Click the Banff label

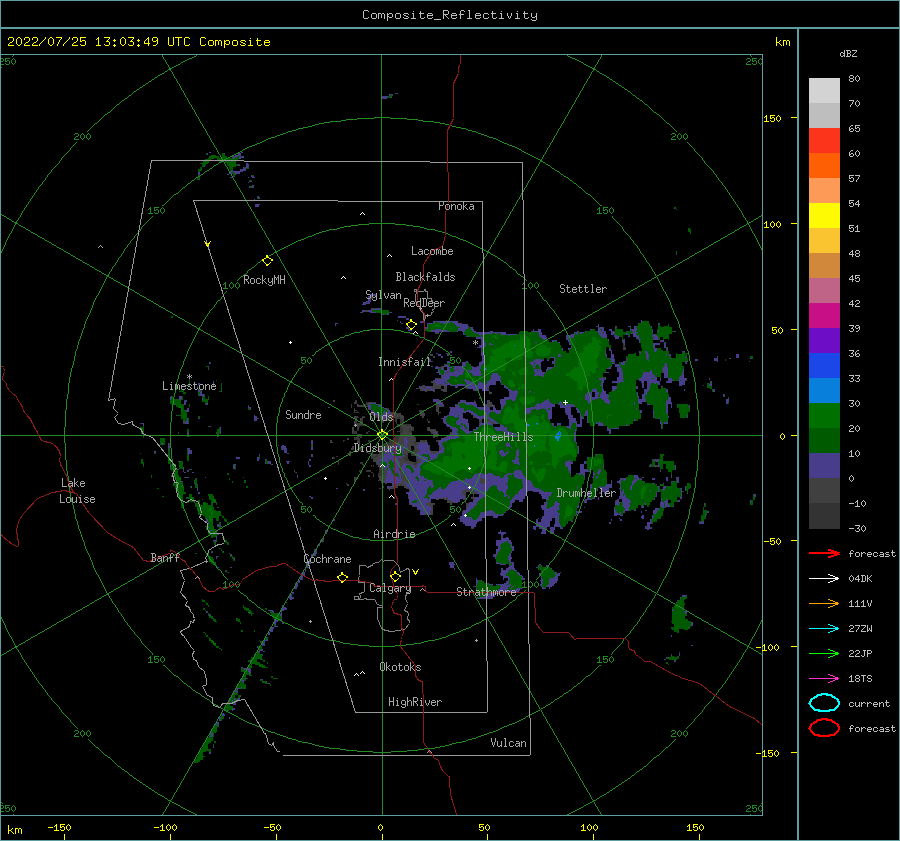pyautogui.click(x=165, y=558)
